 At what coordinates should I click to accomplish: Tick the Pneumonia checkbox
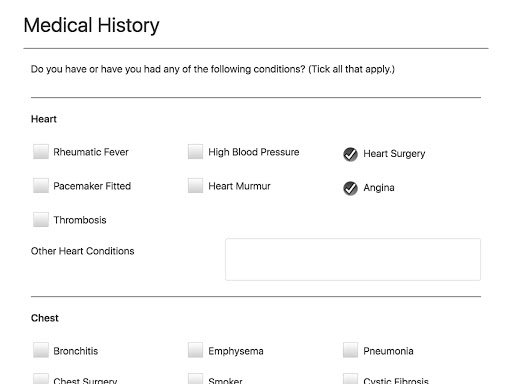point(350,350)
